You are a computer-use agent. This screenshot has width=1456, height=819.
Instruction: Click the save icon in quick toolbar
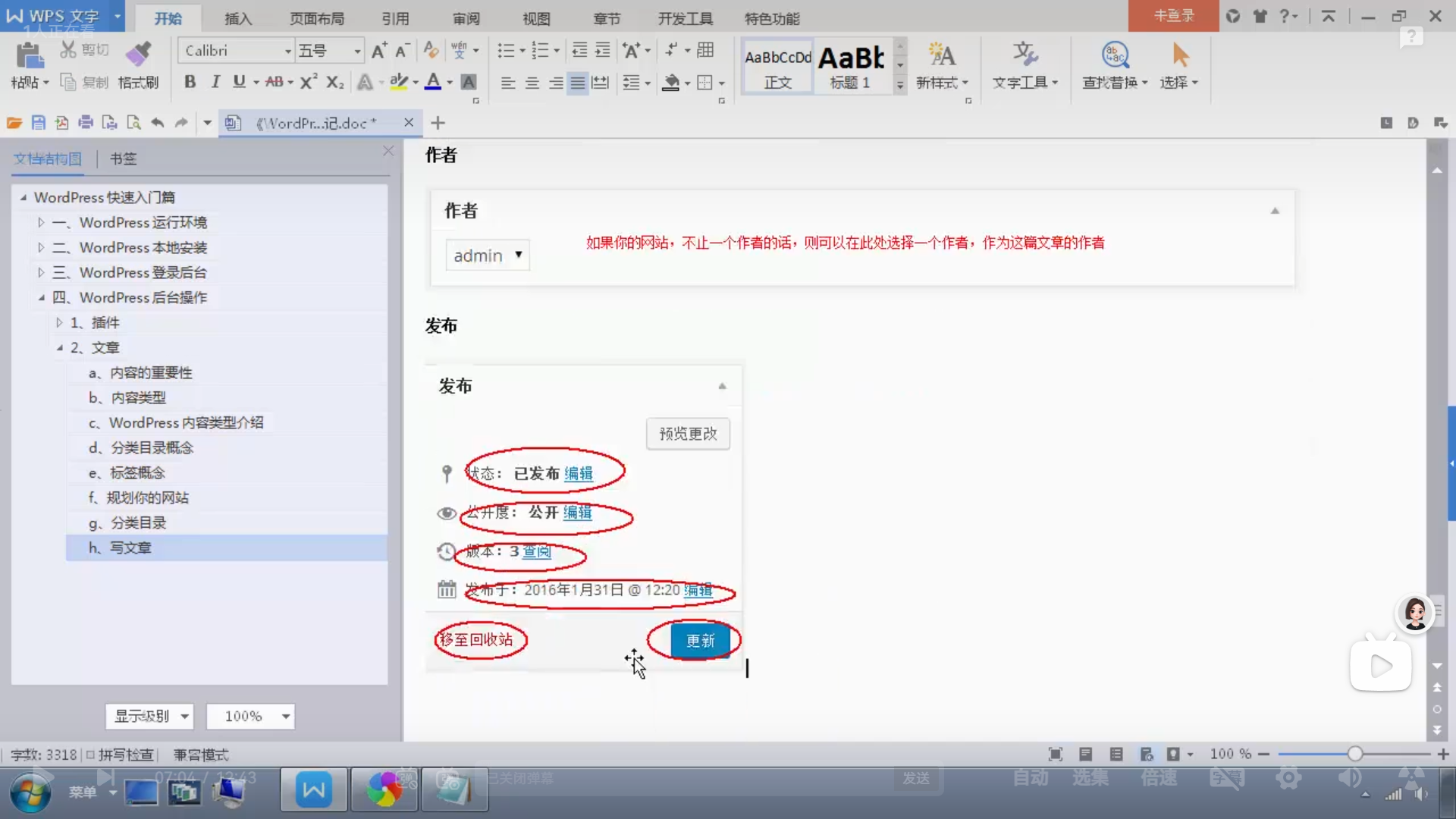click(x=38, y=123)
